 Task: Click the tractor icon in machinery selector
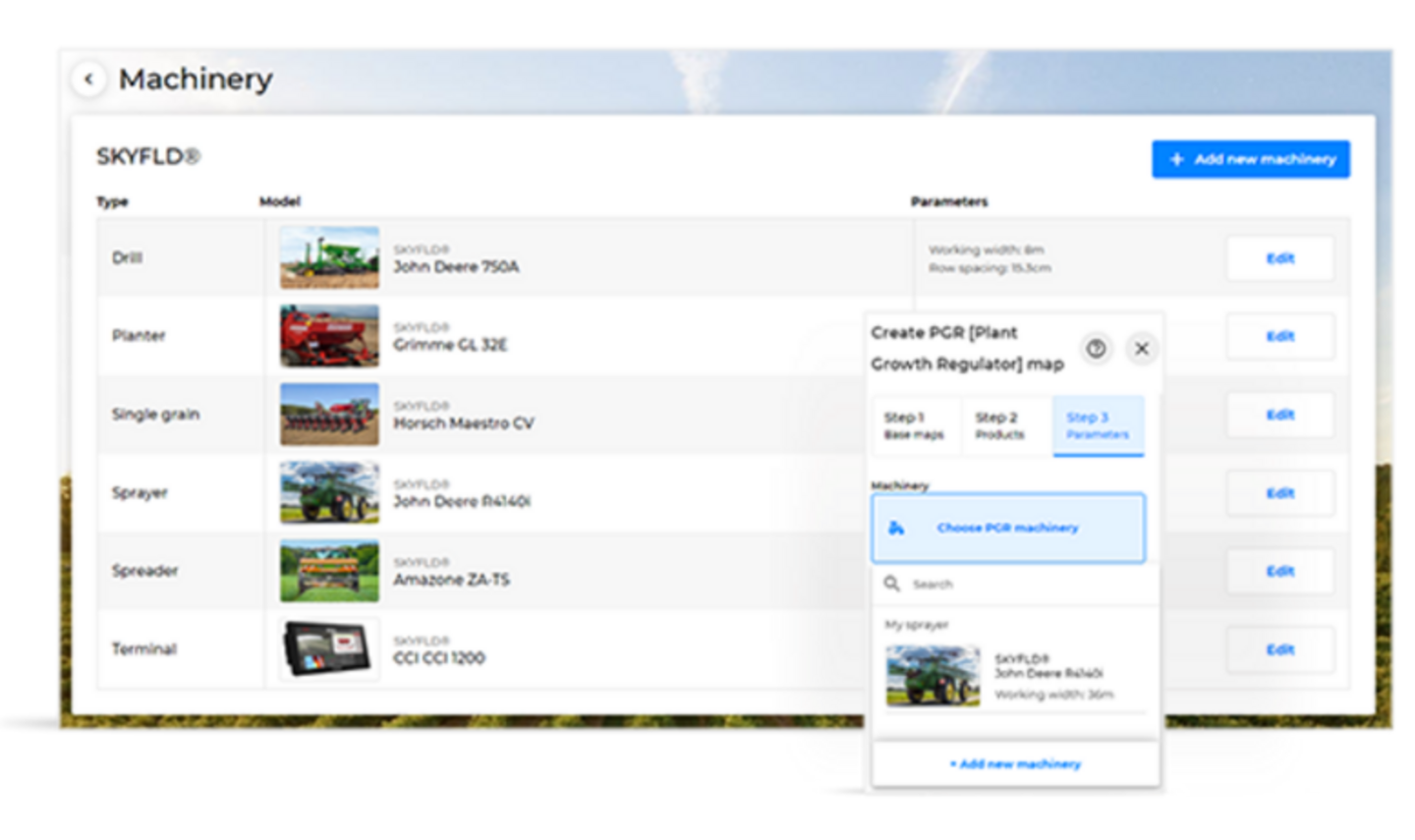point(896,528)
